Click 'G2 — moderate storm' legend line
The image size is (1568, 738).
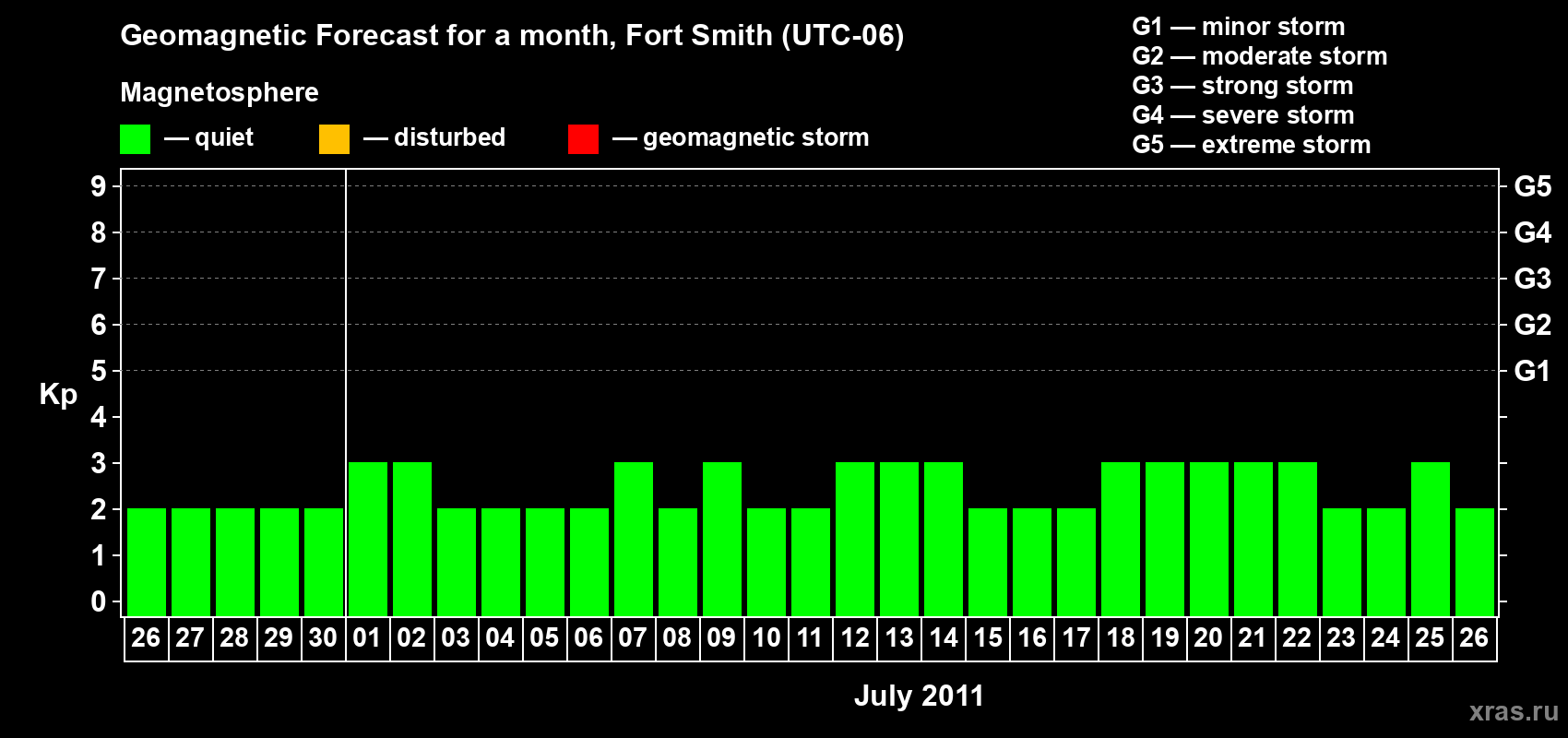pos(1259,56)
